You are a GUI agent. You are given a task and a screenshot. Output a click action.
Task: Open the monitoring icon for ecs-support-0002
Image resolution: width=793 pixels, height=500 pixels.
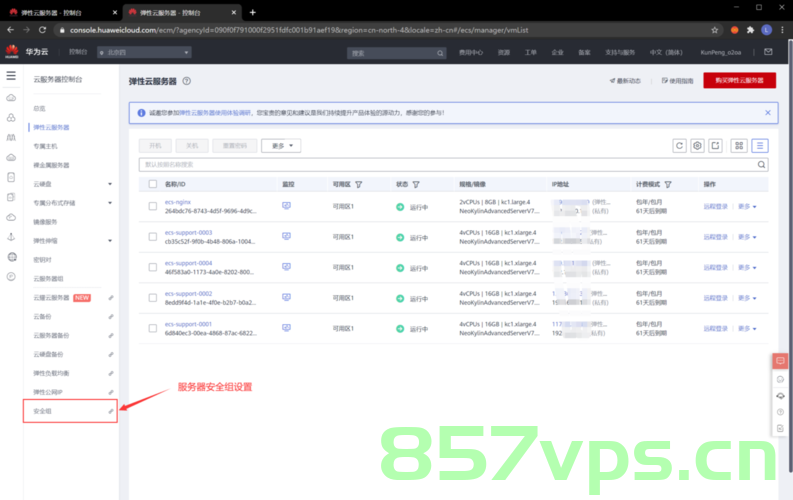[286, 297]
